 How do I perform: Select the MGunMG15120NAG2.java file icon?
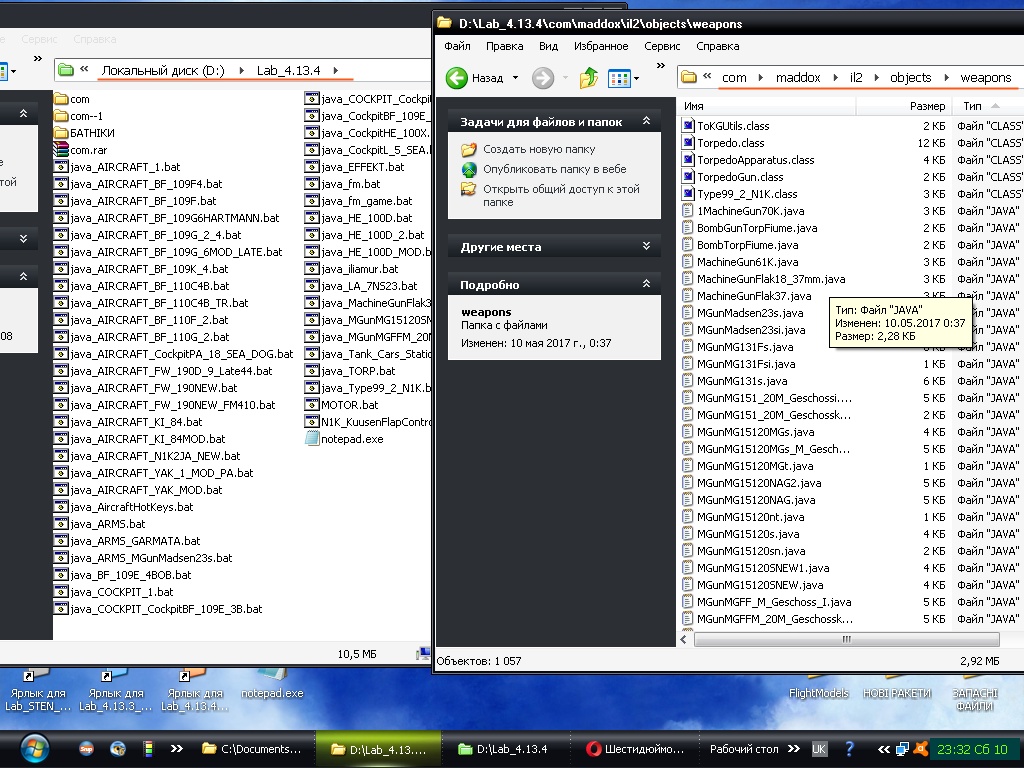click(x=688, y=483)
